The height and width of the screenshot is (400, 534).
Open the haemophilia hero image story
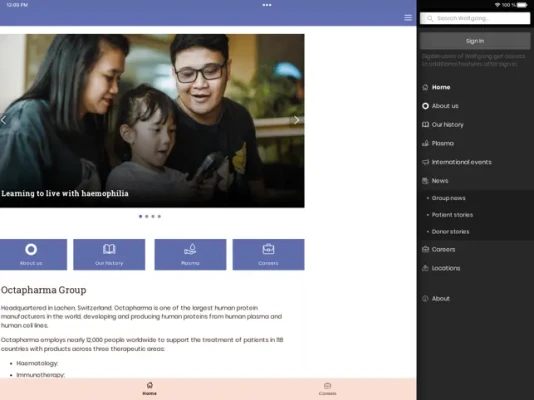click(152, 121)
